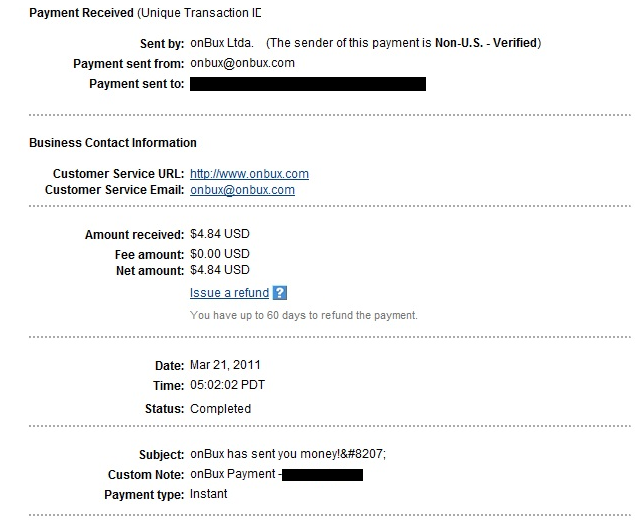Open the Issue a refund link

click(x=229, y=293)
